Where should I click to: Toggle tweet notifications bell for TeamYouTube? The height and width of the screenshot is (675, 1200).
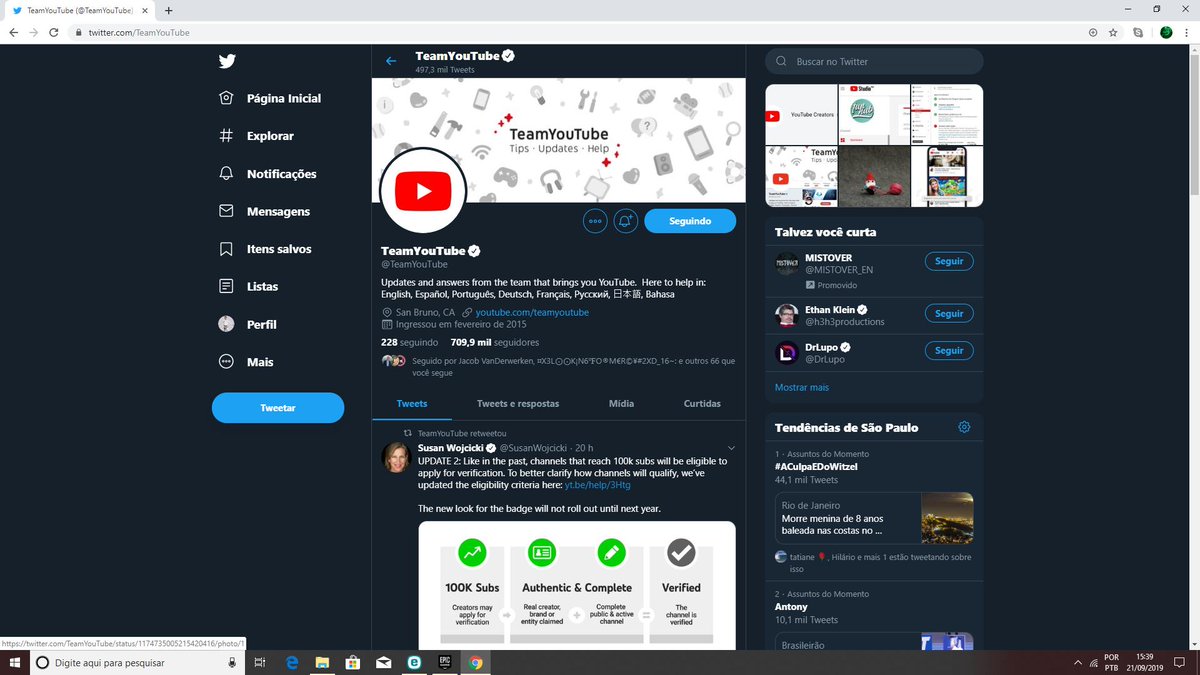point(626,221)
